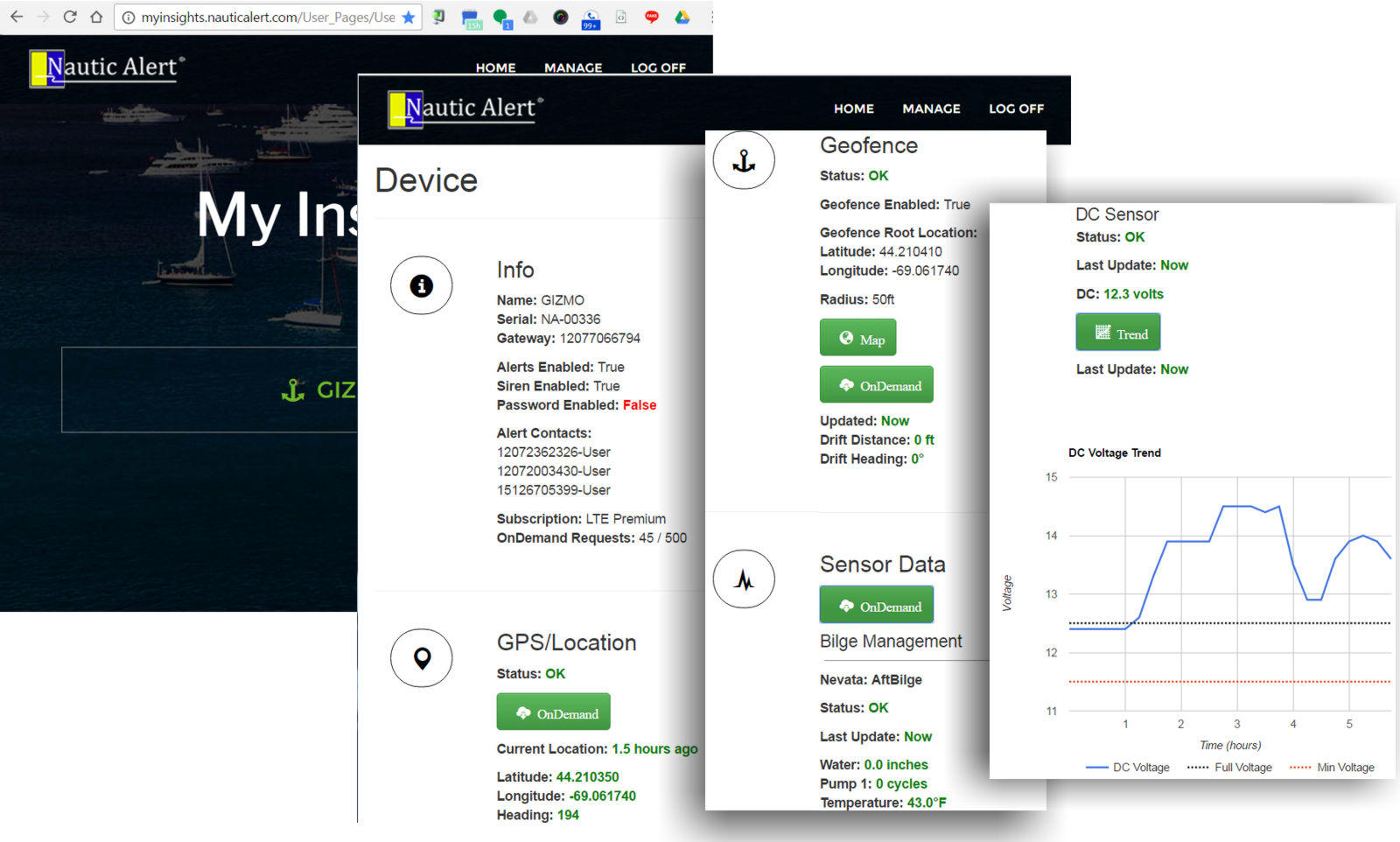Go to HOME on the Device page
The height and width of the screenshot is (842, 1400).
pyautogui.click(x=854, y=109)
